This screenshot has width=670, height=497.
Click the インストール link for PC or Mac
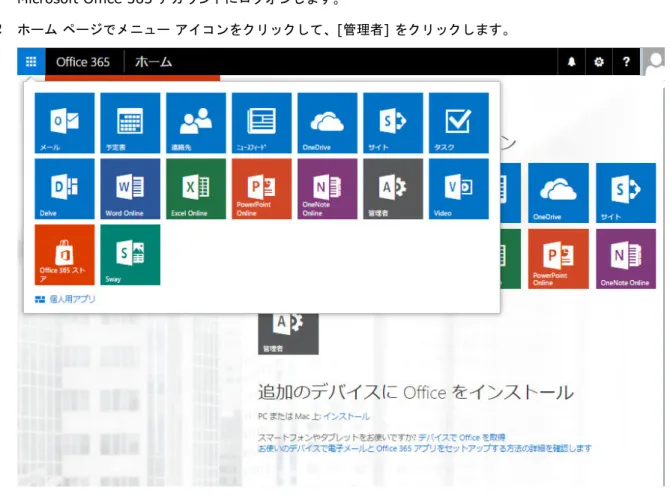pos(347,416)
